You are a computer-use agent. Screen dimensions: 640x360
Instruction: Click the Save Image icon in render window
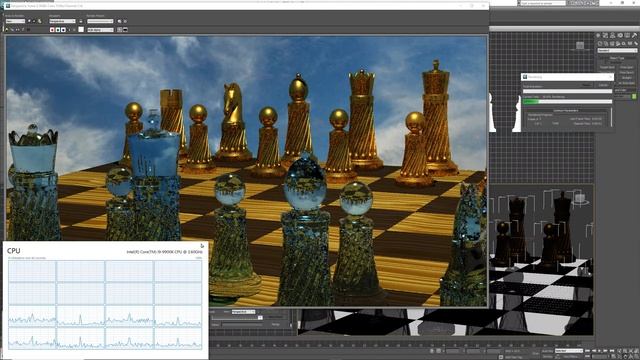tap(7, 30)
